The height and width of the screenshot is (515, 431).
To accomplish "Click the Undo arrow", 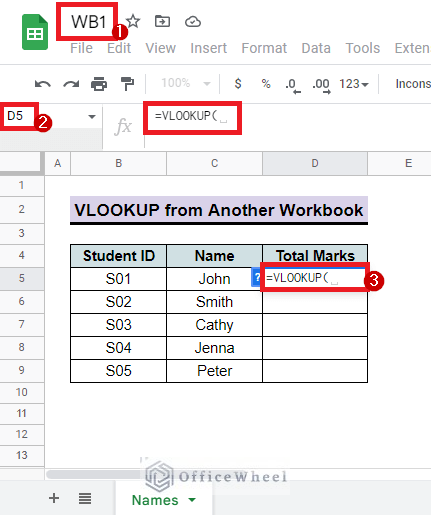I will (x=43, y=84).
